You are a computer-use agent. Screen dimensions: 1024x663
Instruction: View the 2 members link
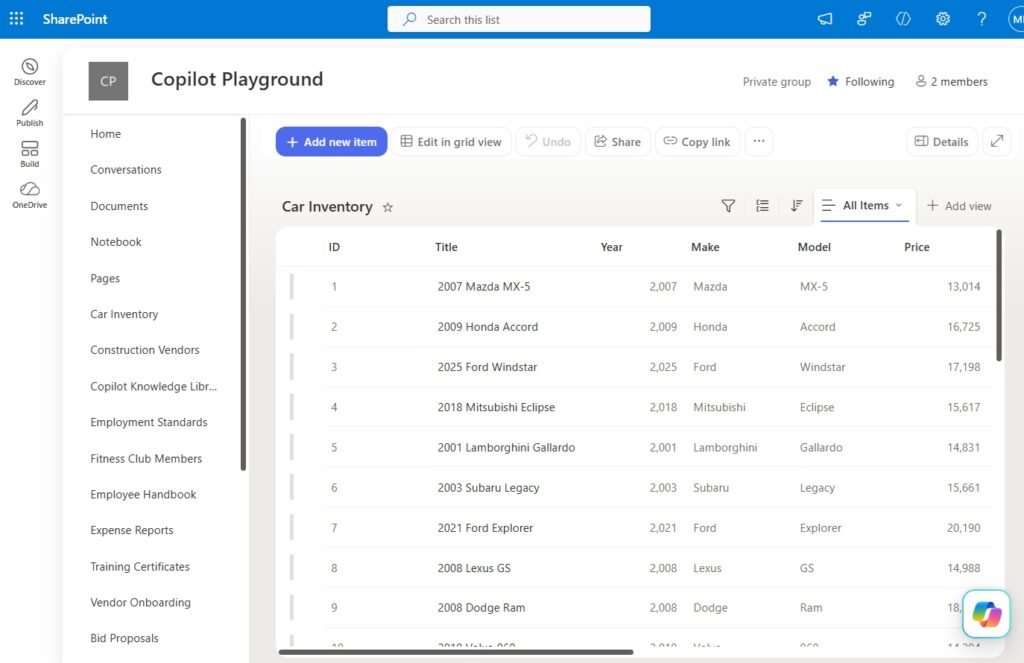(x=952, y=81)
